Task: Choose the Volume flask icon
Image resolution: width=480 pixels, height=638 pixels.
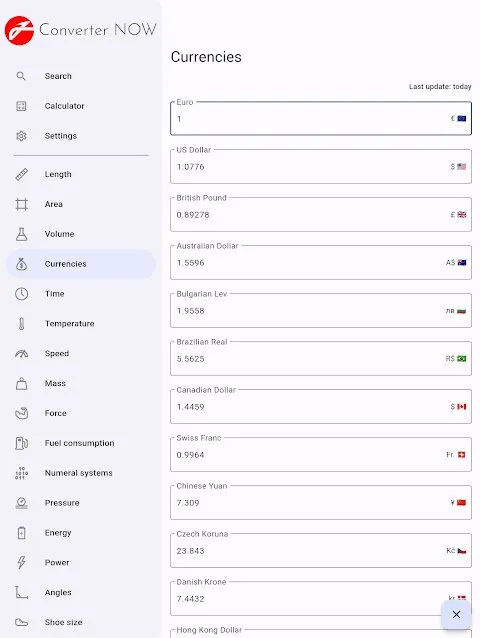Action: click(22, 234)
